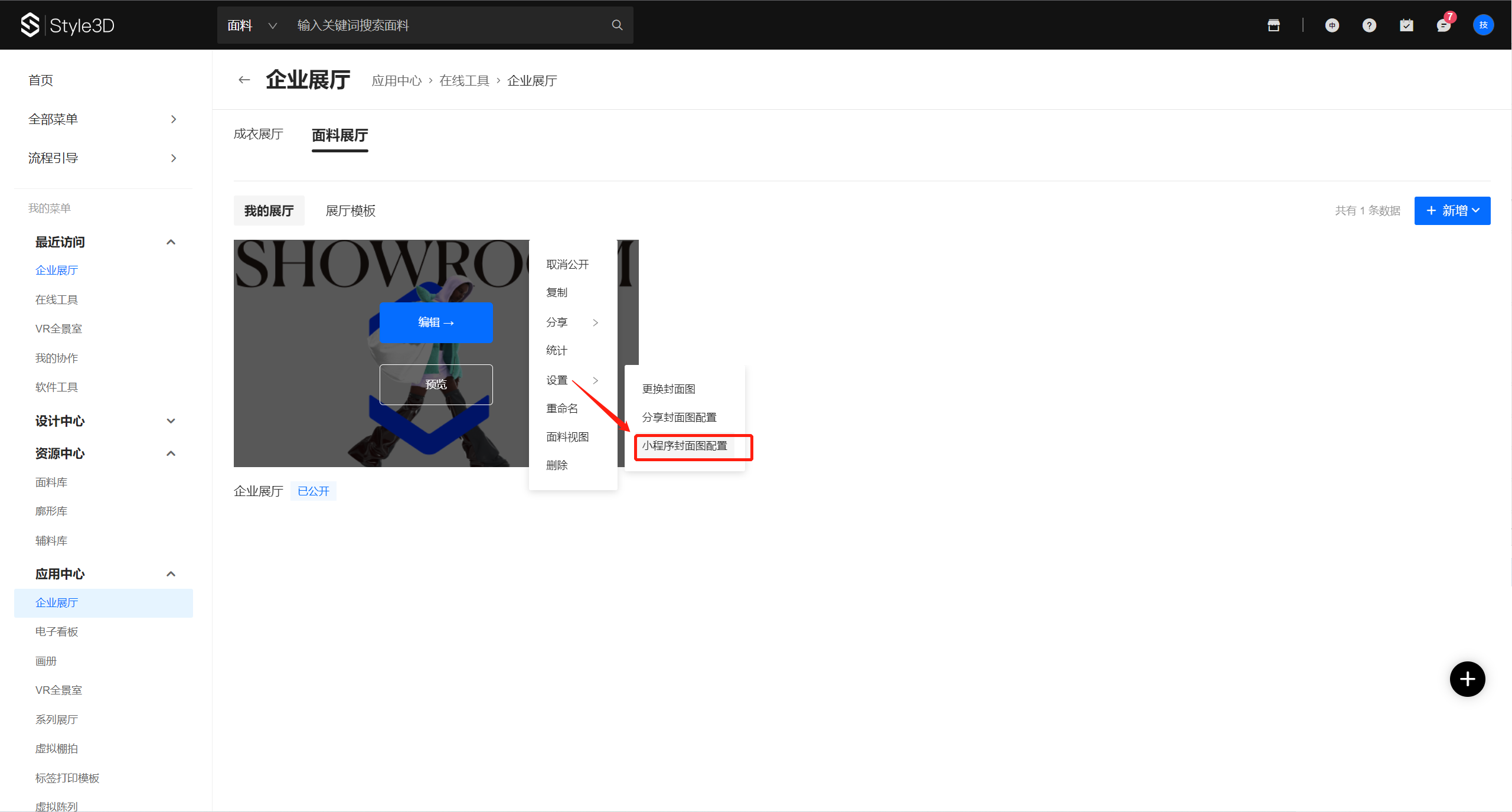Screen dimensions: 1512x812
Task: Select 取消公开 in context menu
Action: 567,265
